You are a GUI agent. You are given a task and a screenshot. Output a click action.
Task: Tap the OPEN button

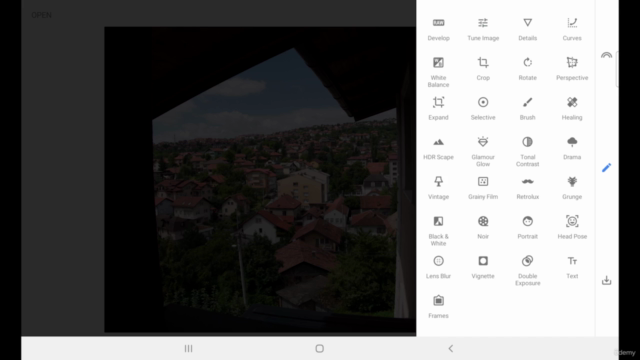point(41,15)
